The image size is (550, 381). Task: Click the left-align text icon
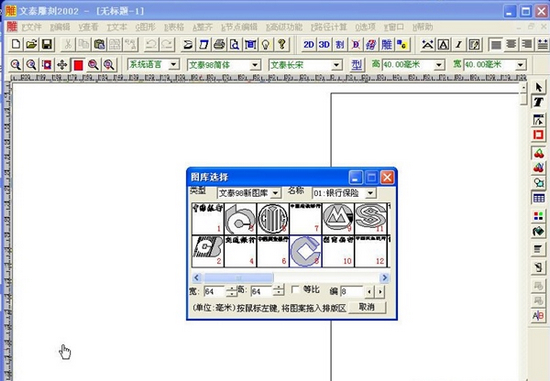click(496, 44)
